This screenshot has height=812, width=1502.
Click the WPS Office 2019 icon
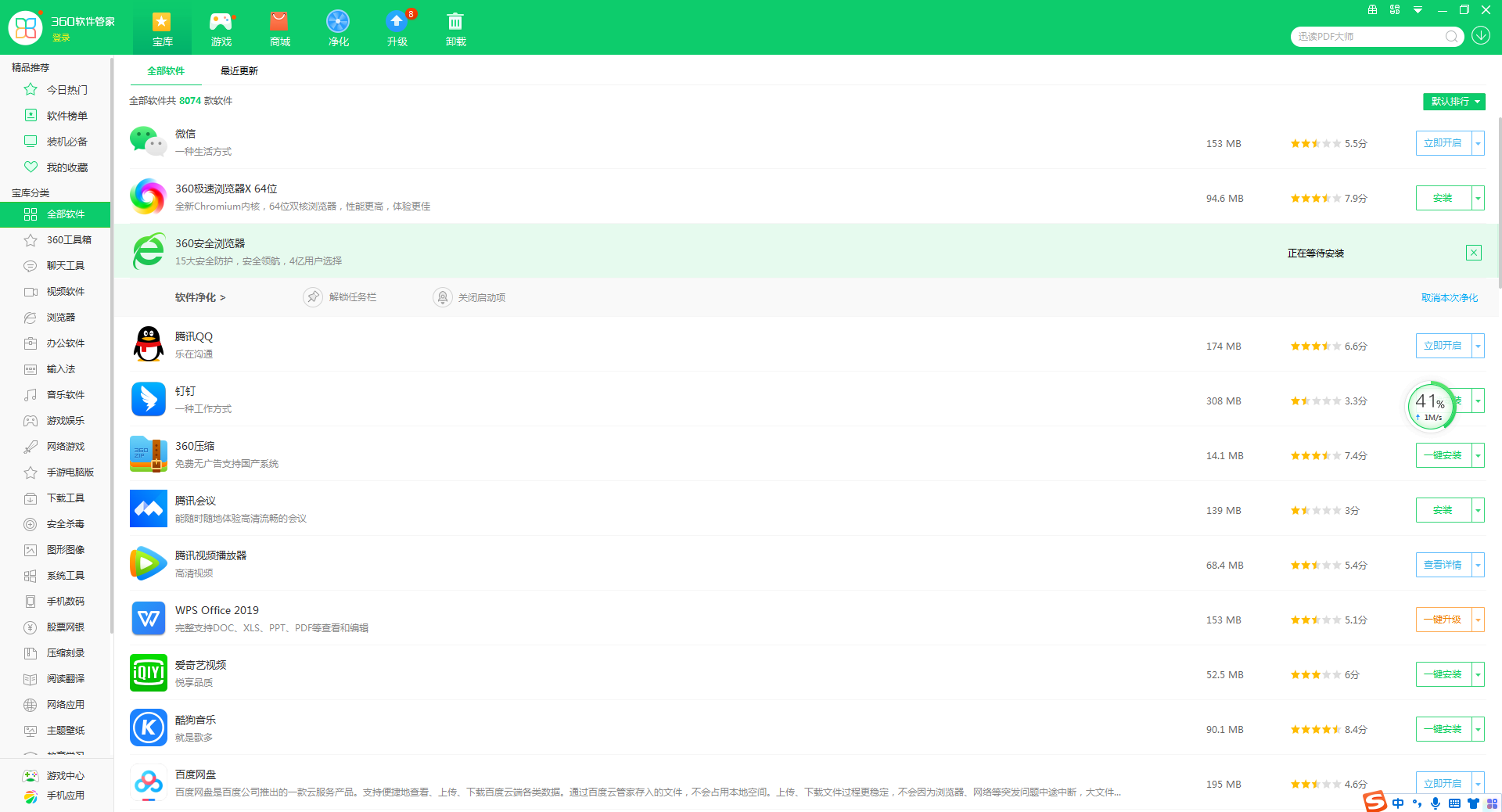tap(148, 620)
